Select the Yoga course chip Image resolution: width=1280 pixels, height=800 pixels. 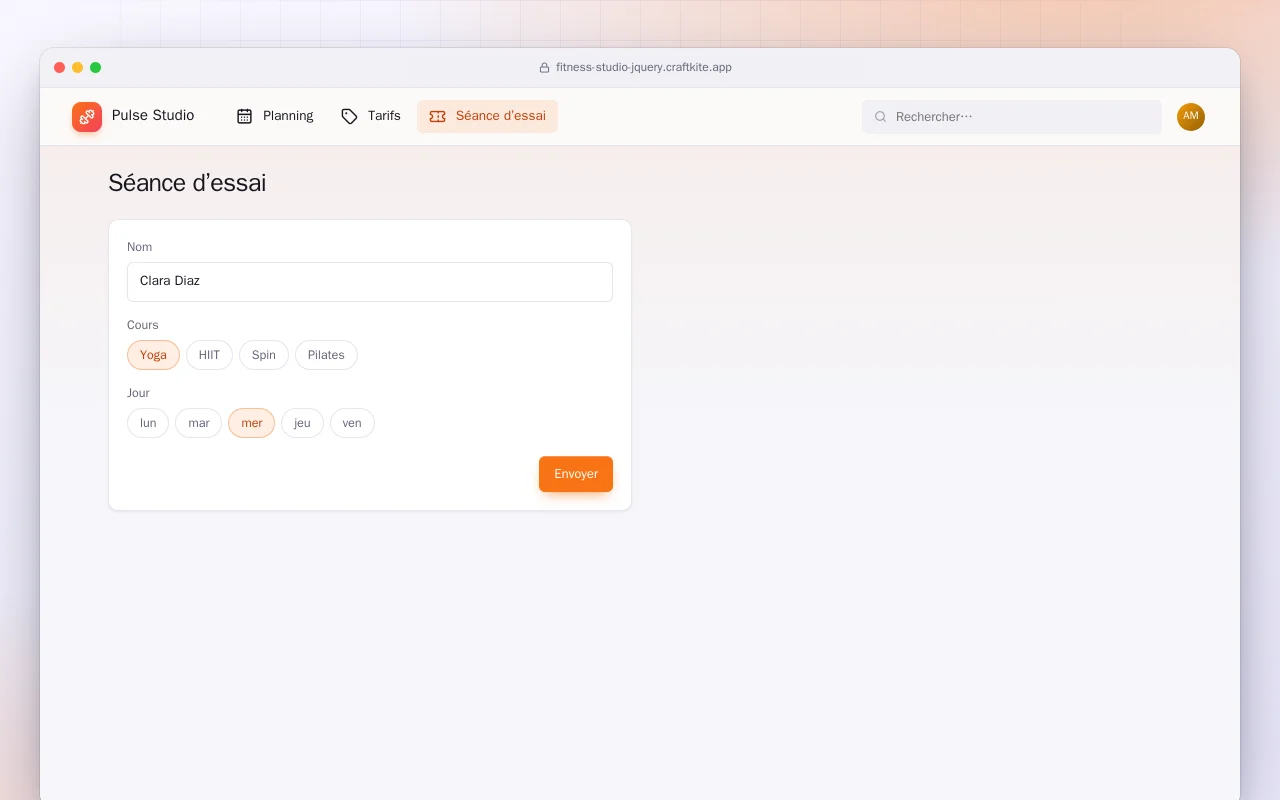click(x=153, y=355)
